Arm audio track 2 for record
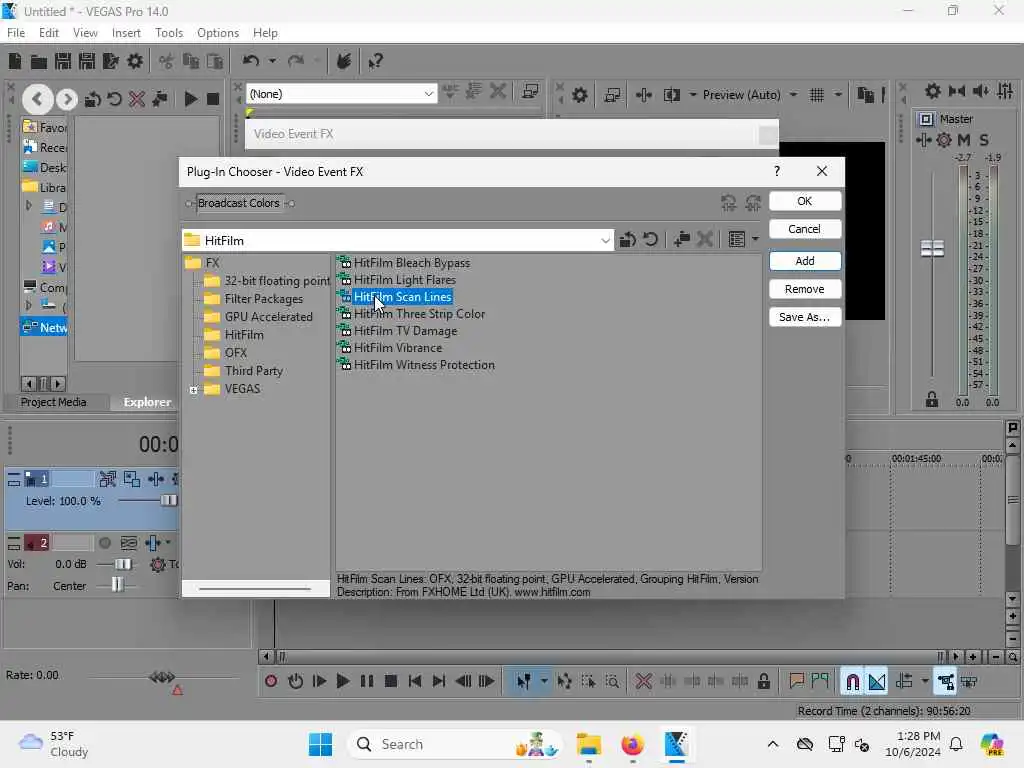 coord(104,543)
